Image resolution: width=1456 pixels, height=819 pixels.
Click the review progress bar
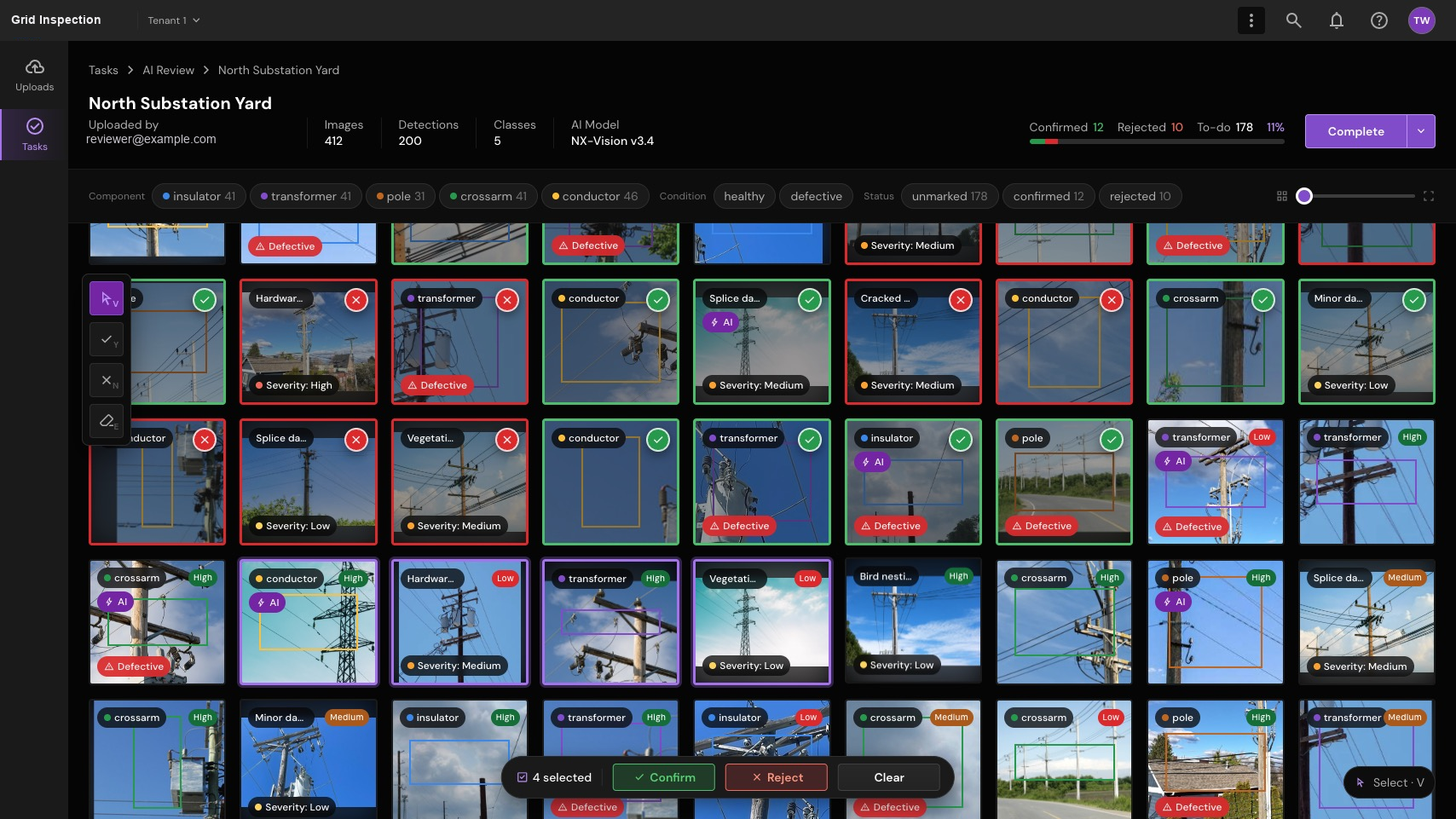tap(1157, 141)
